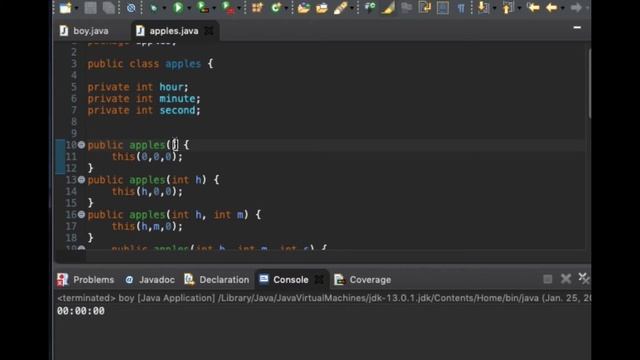
Task: Toggle the breadcrumb toolbar icon
Action: click(370, 7)
